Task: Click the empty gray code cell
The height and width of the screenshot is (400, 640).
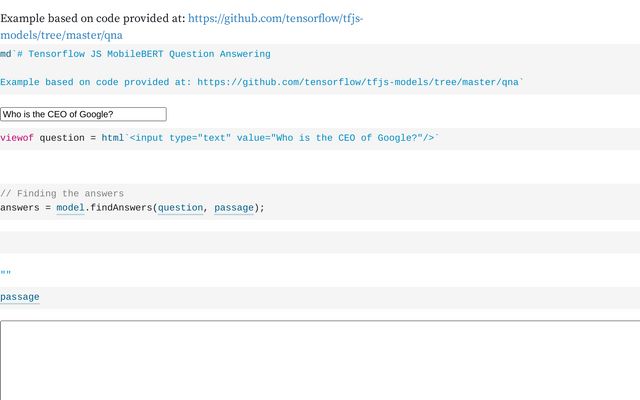Action: click(x=320, y=242)
